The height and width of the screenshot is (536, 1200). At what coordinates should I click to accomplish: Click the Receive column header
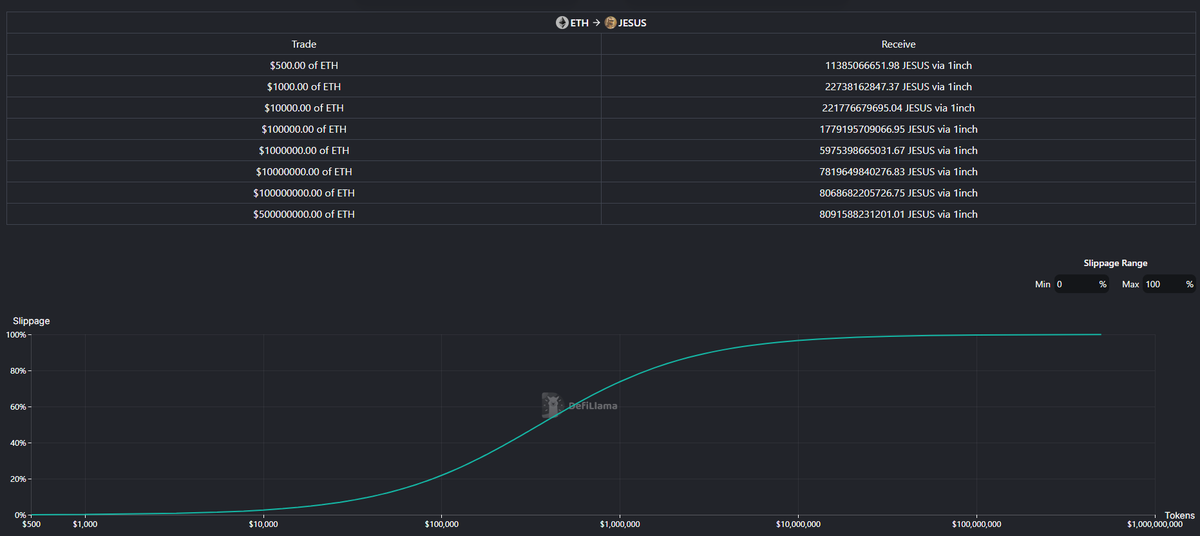click(898, 44)
